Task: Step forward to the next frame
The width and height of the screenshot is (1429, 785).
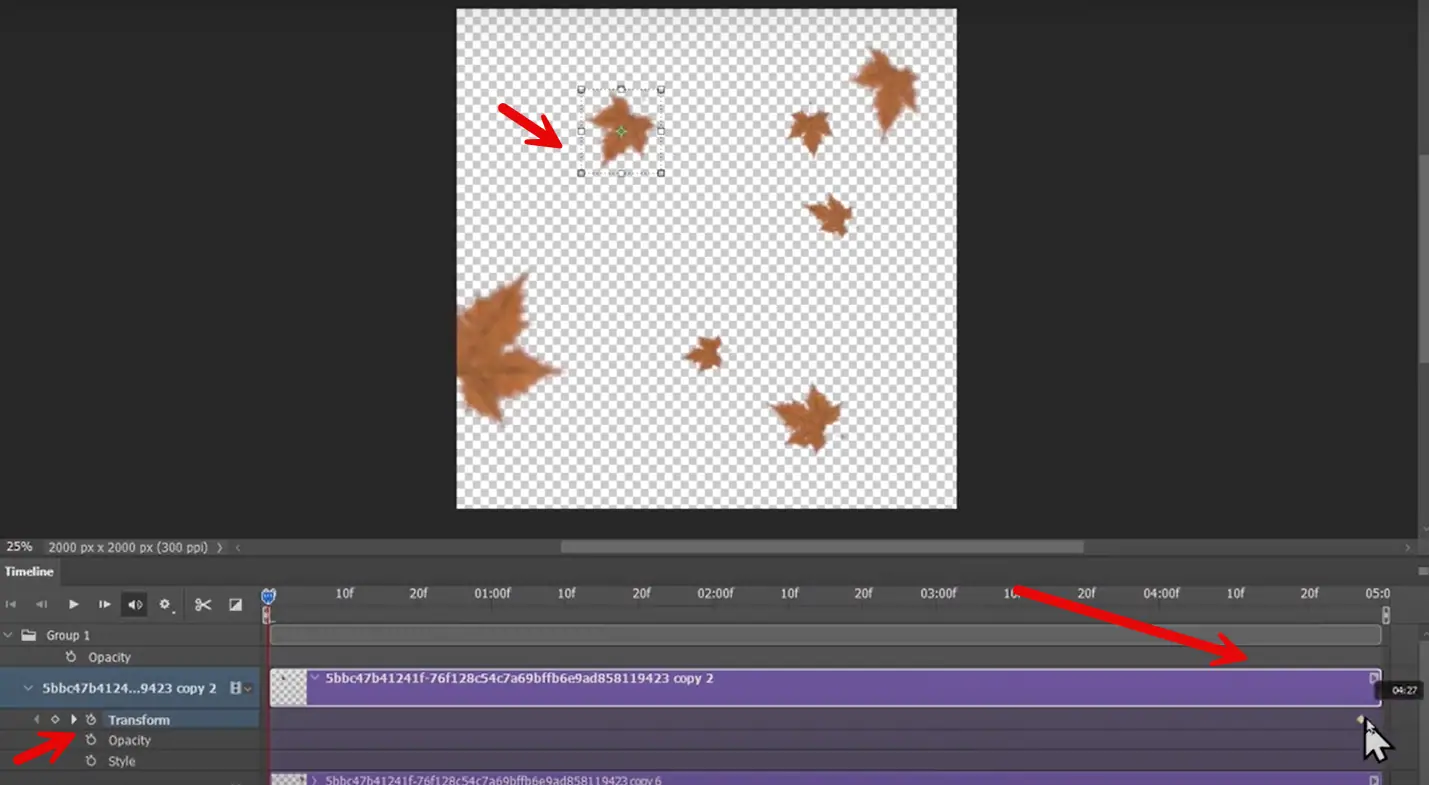Action: coord(104,605)
